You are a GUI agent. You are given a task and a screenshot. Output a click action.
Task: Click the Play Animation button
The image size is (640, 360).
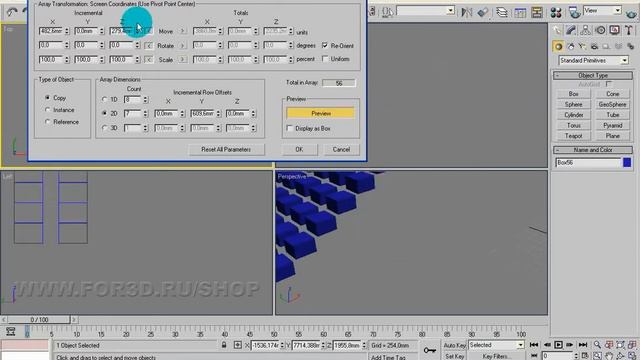(558, 345)
